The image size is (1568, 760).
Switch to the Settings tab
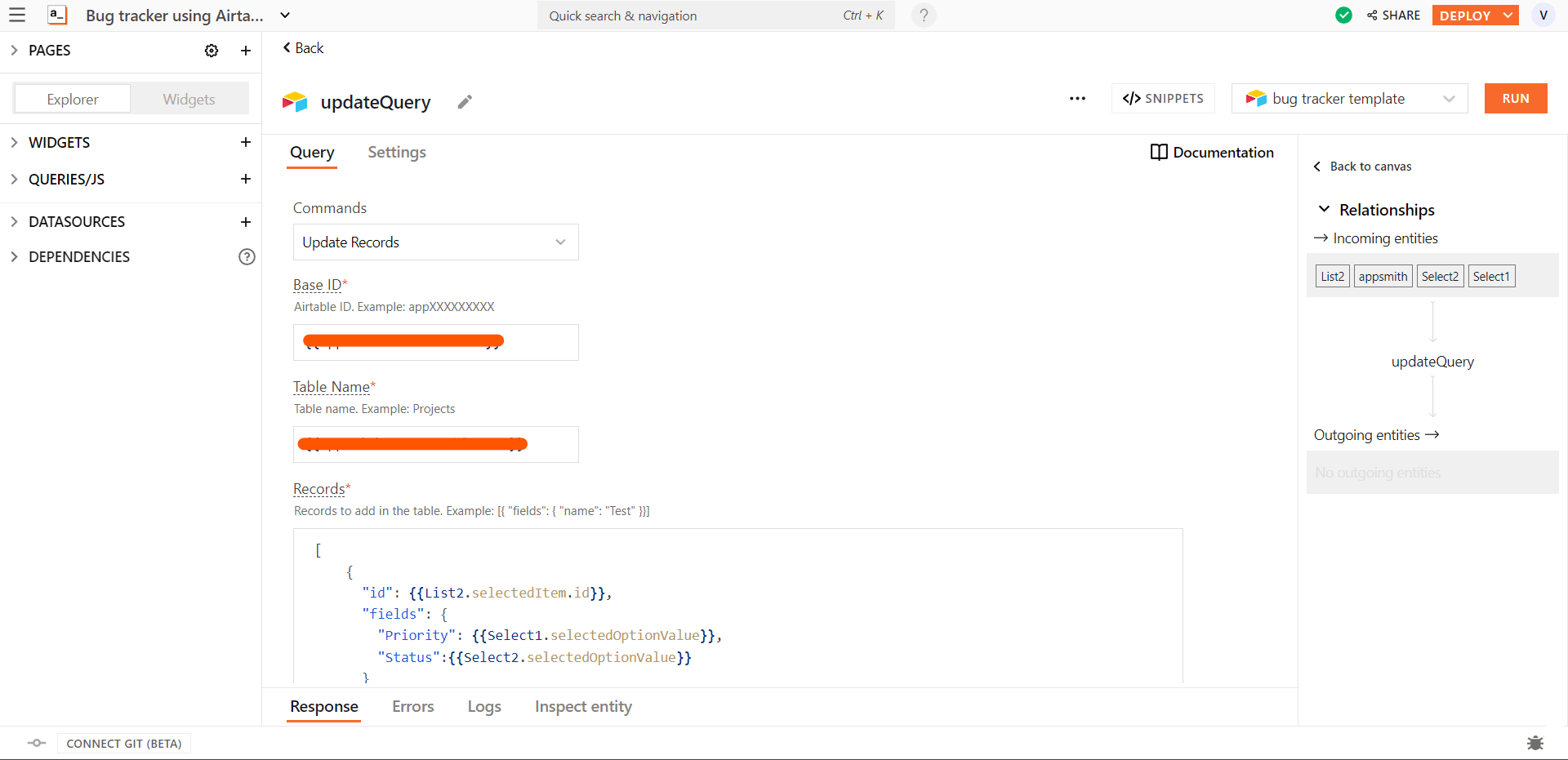tap(396, 153)
